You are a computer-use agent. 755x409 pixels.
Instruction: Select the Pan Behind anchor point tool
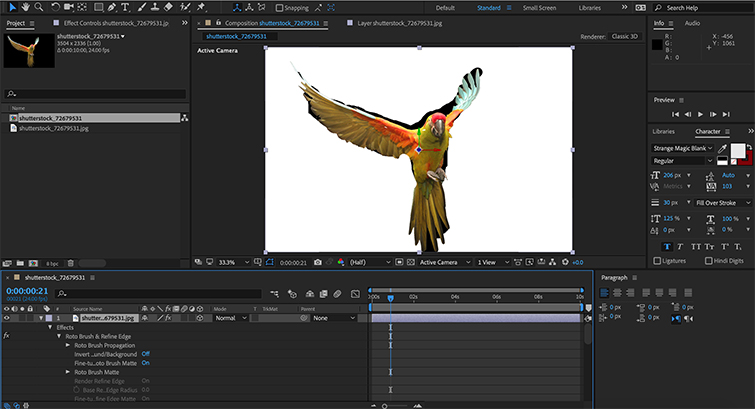click(x=82, y=7)
